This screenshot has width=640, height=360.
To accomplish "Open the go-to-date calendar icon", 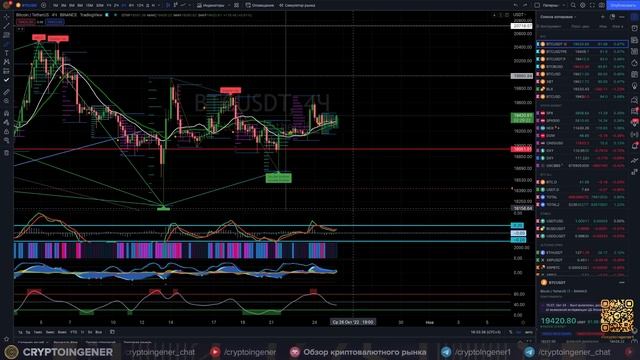I will pos(112,332).
